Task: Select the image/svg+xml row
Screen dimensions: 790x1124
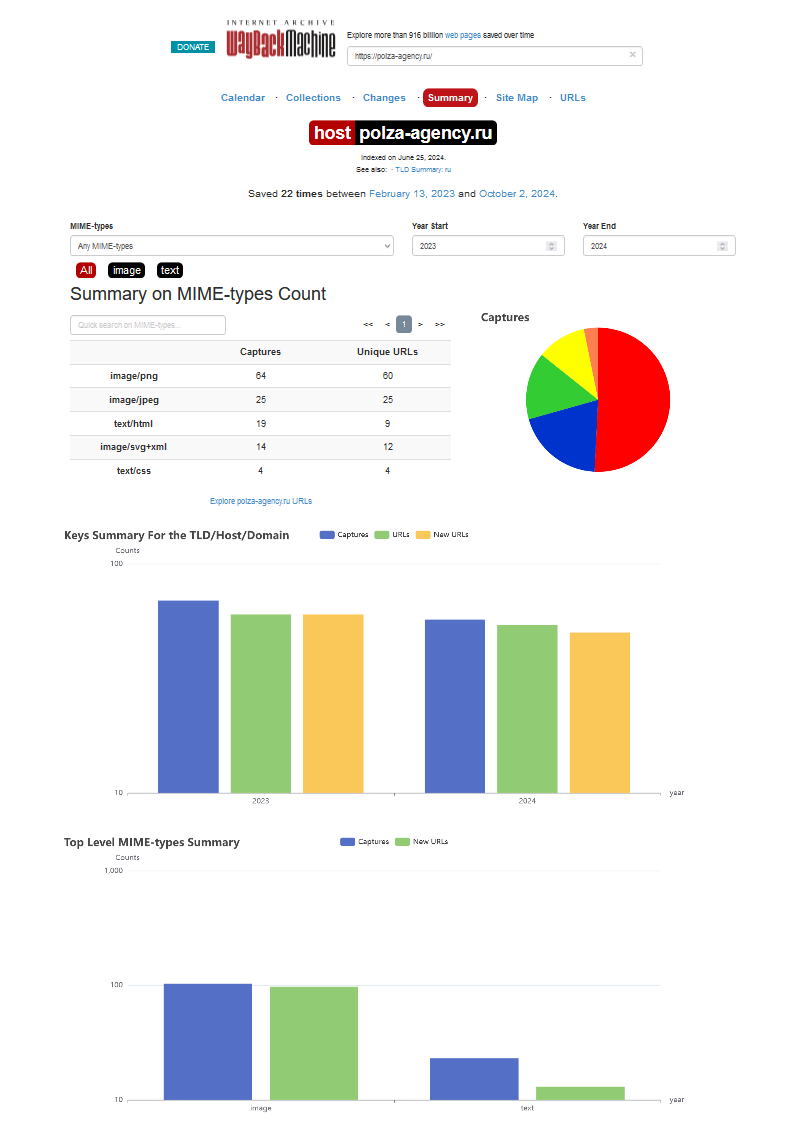Action: 260,447
